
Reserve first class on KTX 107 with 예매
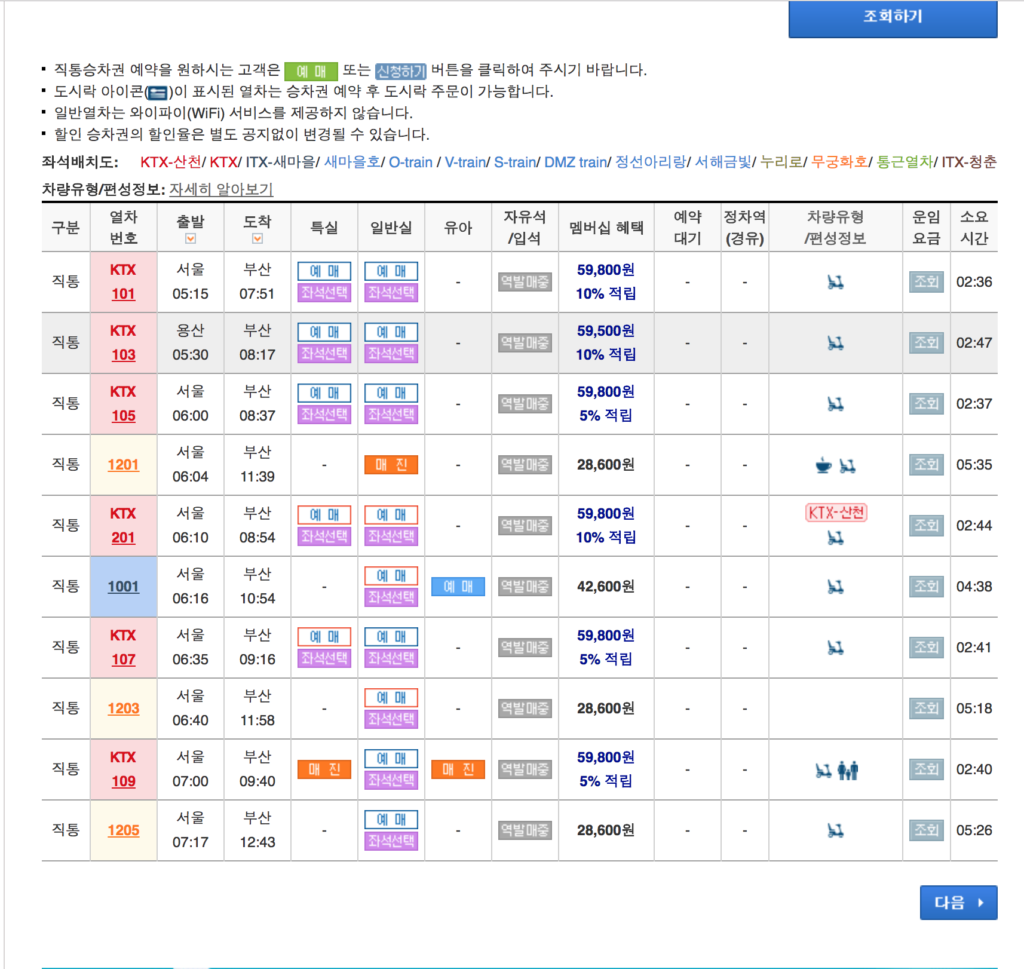[324, 637]
